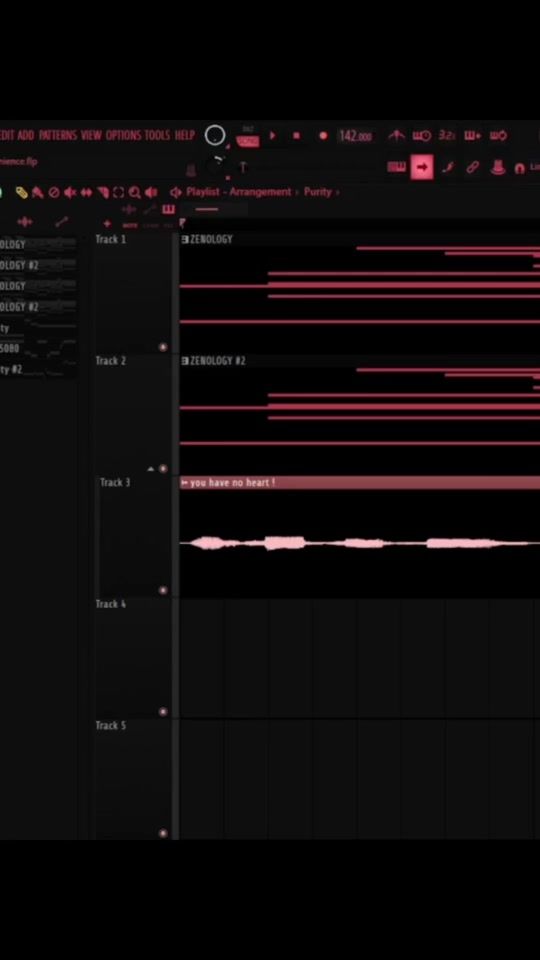Click the playlist start time marker flag
Image resolution: width=540 pixels, height=960 pixels.
click(x=182, y=222)
